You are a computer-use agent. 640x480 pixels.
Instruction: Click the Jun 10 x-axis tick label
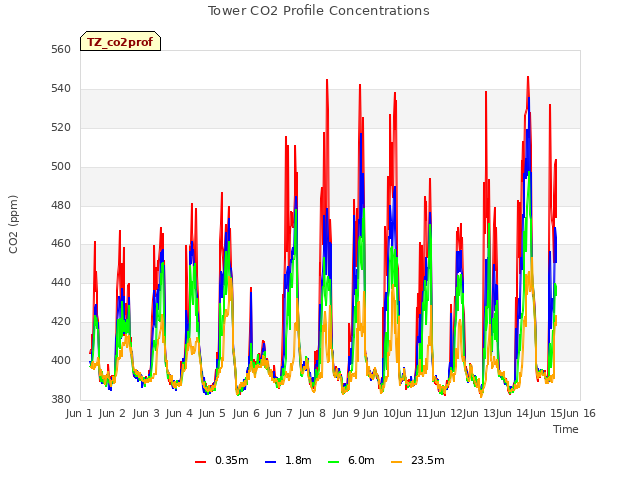pyautogui.click(x=379, y=413)
